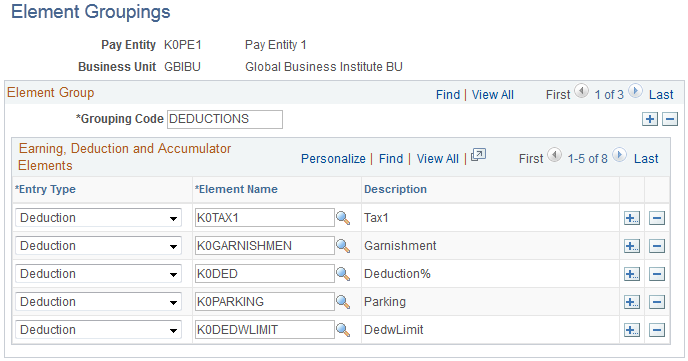Screen dimensions: 688x361
Task: Sort by the Element Name column header
Action: (x=236, y=189)
